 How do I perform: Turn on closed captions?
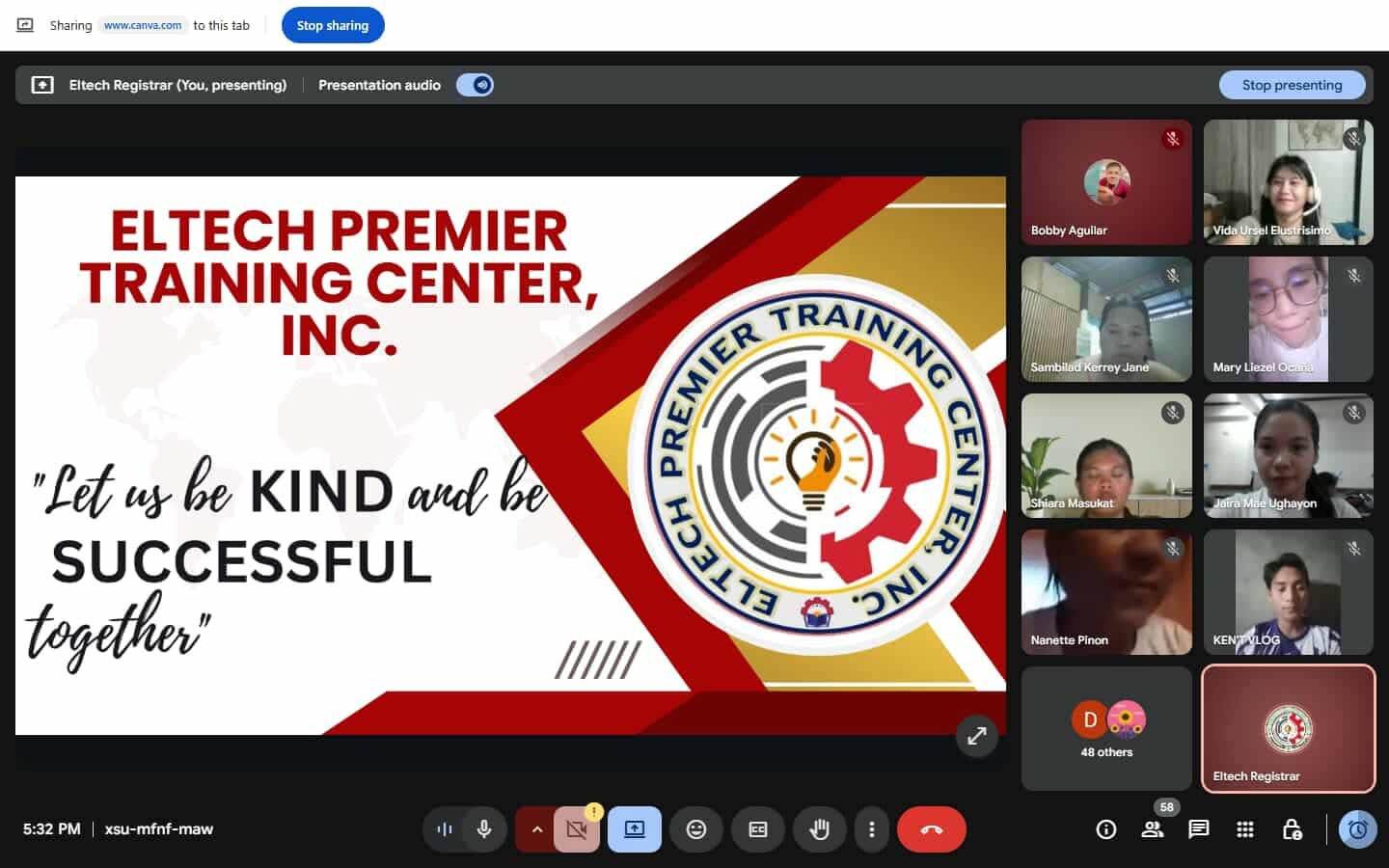coord(758,829)
